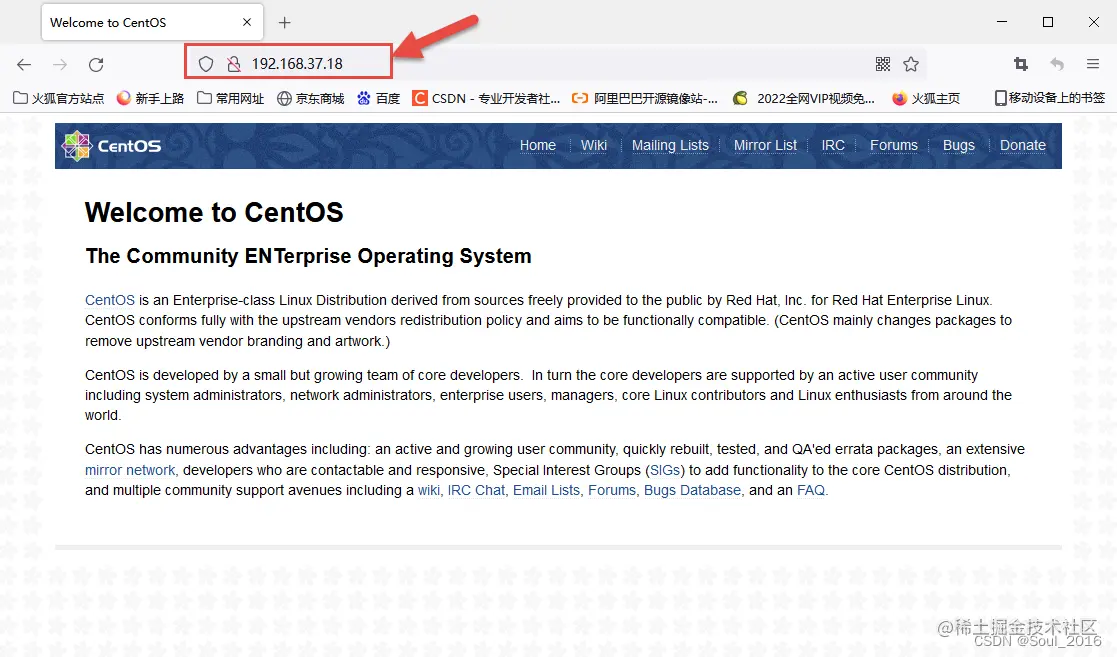Click the CentOS logo in the banner
Viewport: 1117px width, 657px height.
[x=112, y=146]
